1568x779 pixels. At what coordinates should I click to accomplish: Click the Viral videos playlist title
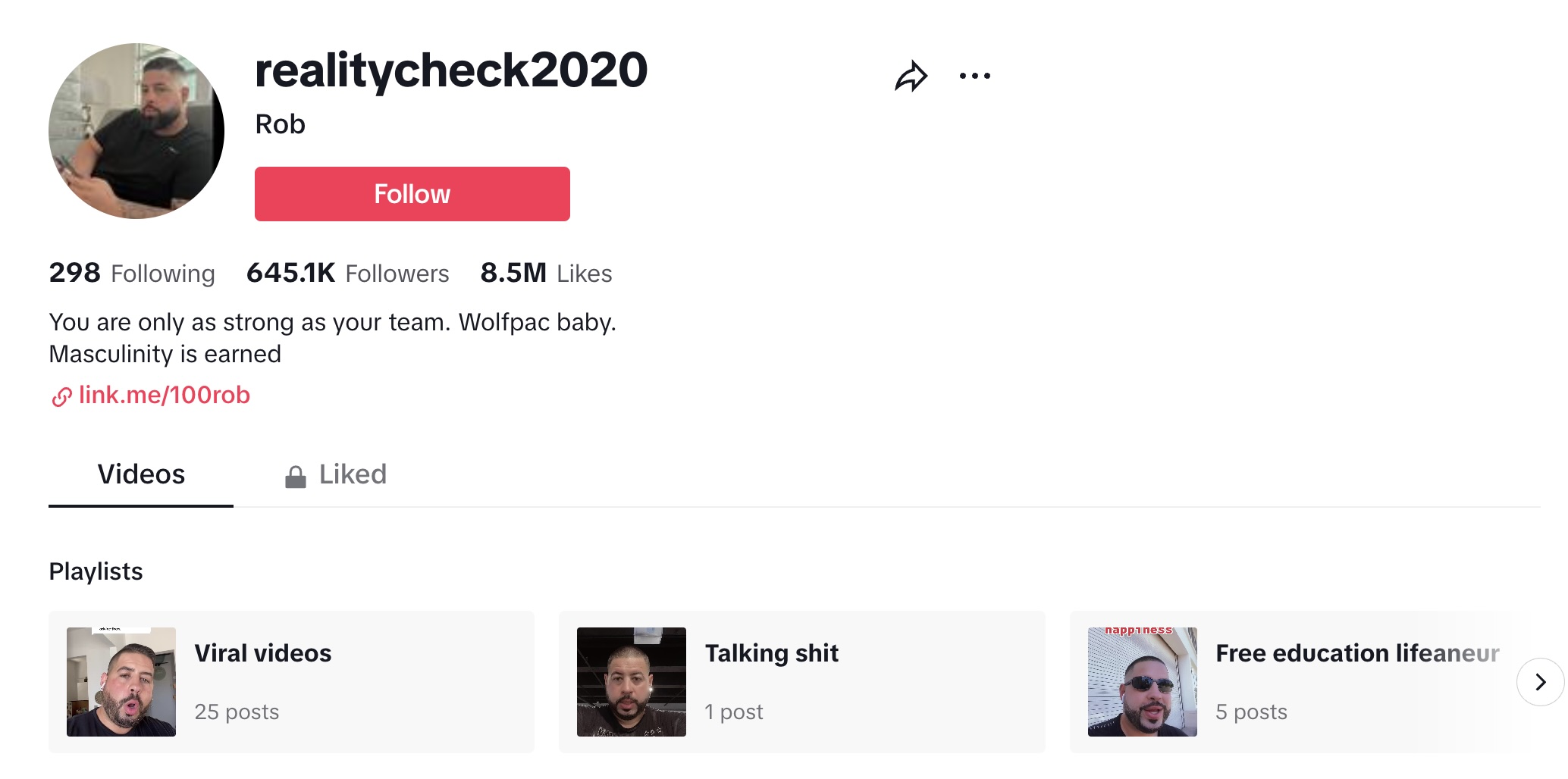pos(262,653)
